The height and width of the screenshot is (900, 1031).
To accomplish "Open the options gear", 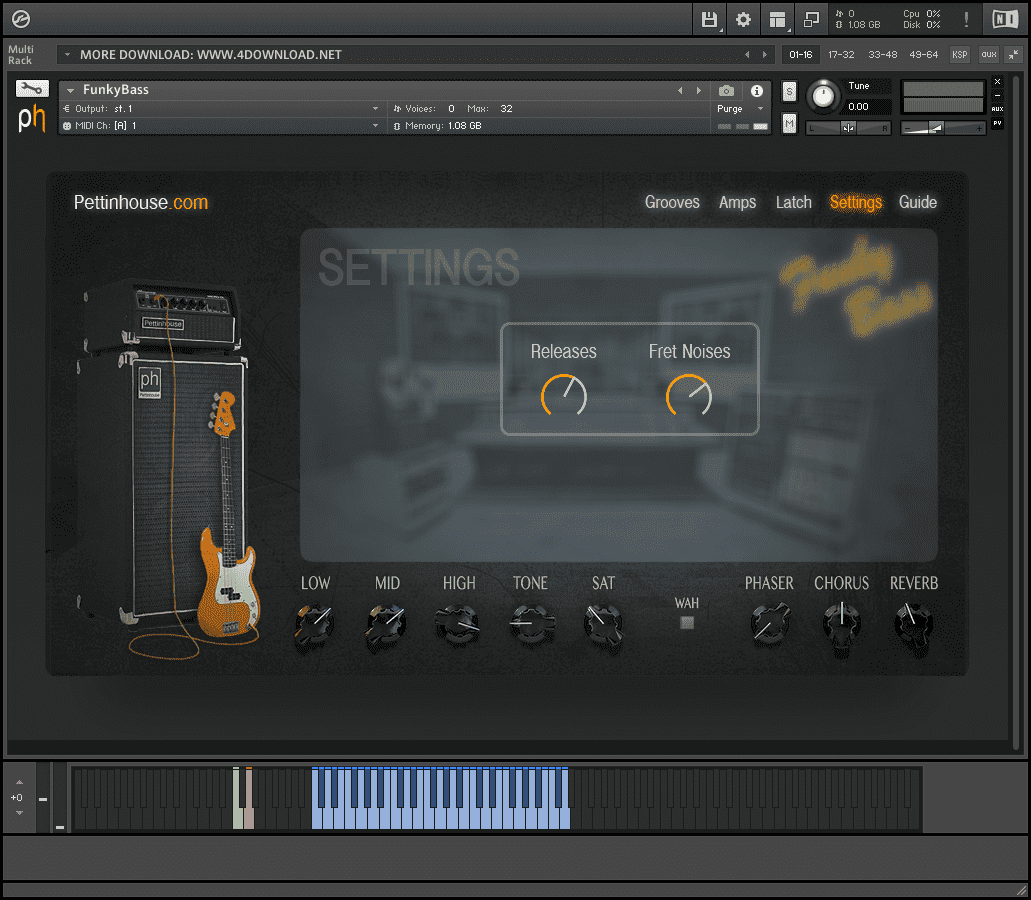I will (x=743, y=20).
